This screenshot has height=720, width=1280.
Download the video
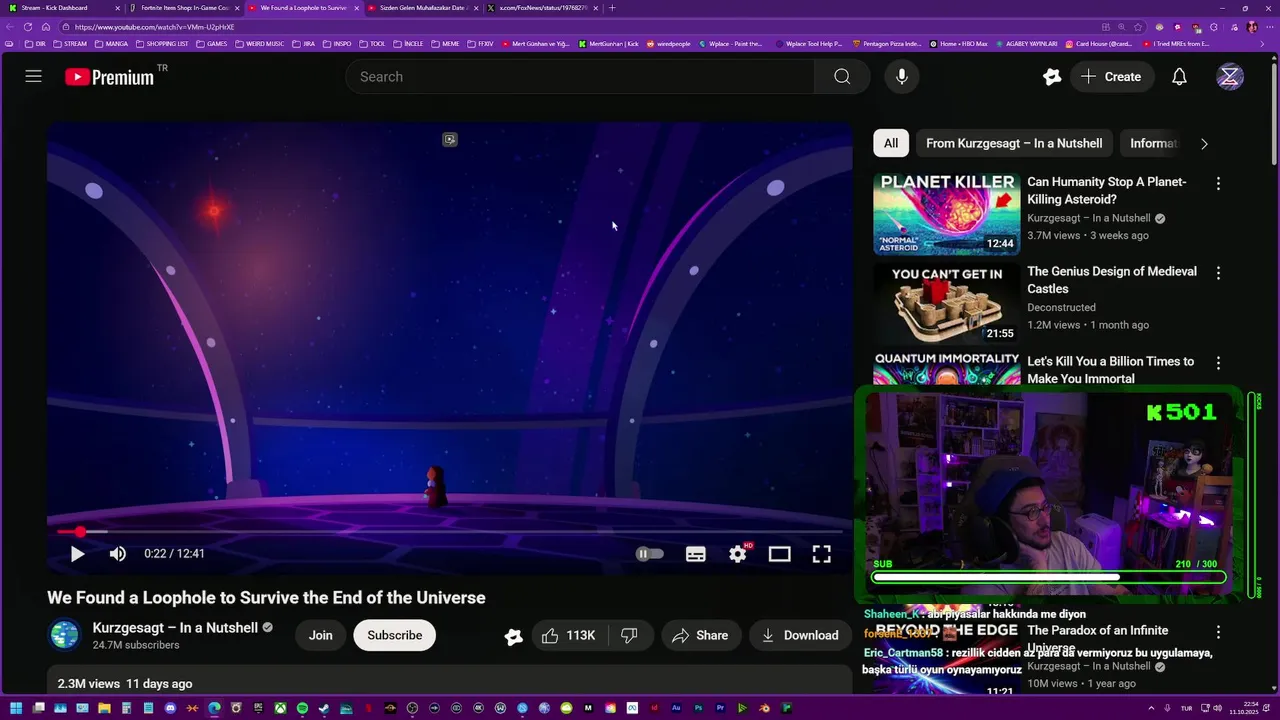[800, 635]
